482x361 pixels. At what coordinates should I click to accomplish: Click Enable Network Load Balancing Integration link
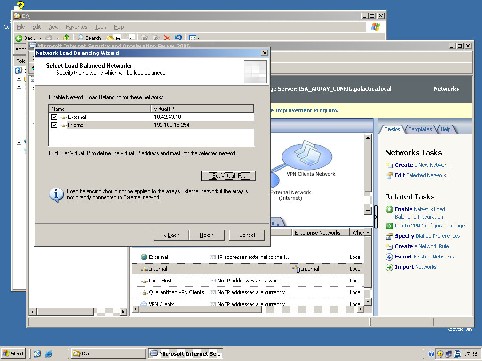click(x=420, y=213)
